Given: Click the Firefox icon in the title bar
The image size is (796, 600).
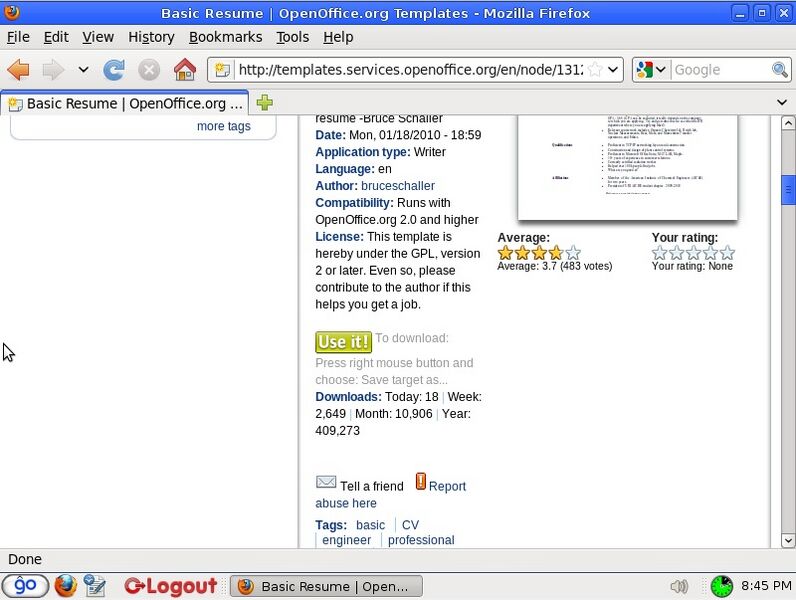Looking at the screenshot, I should pyautogui.click(x=11, y=12).
